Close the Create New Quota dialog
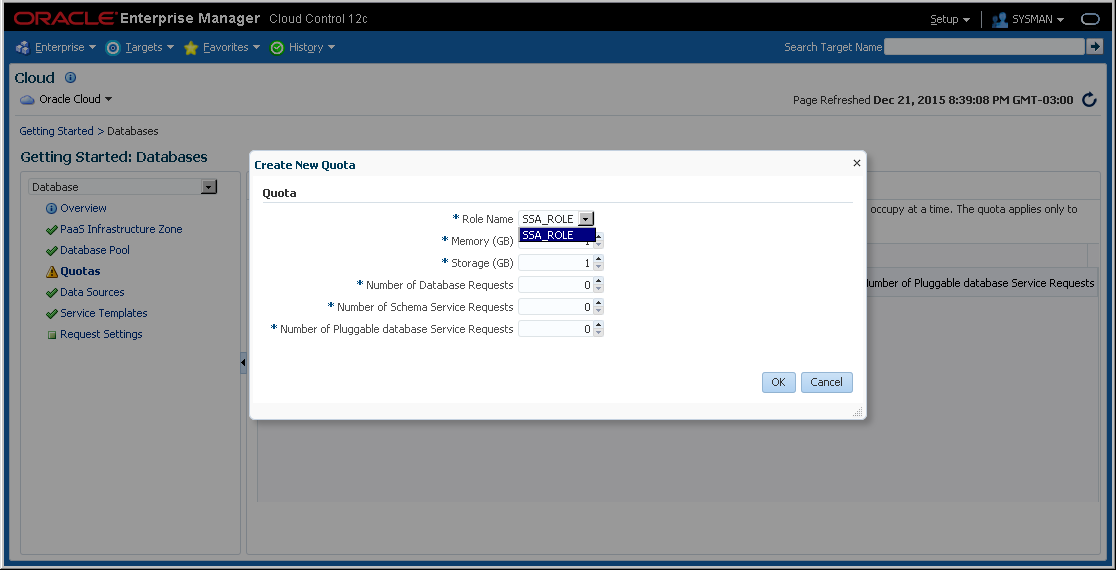Viewport: 1116px width, 571px height. click(856, 163)
